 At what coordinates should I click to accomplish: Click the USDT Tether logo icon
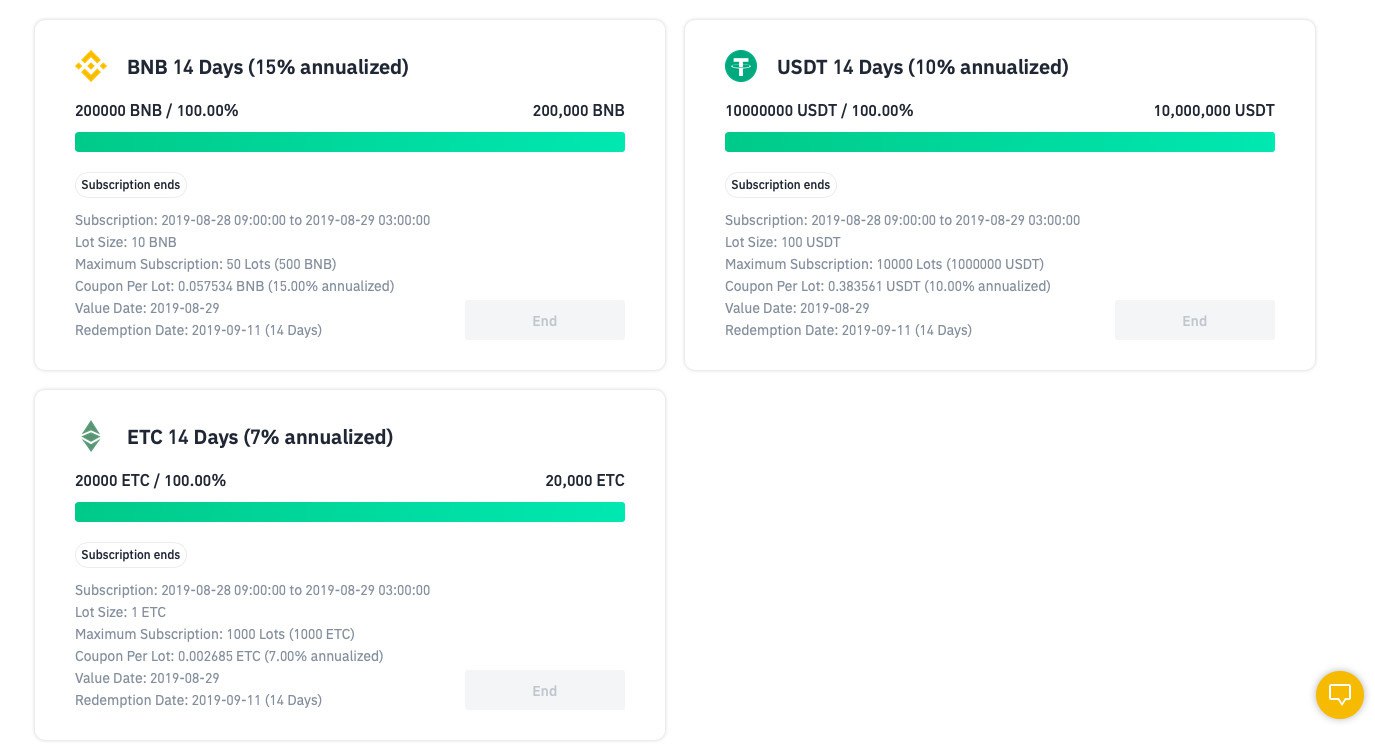(741, 67)
